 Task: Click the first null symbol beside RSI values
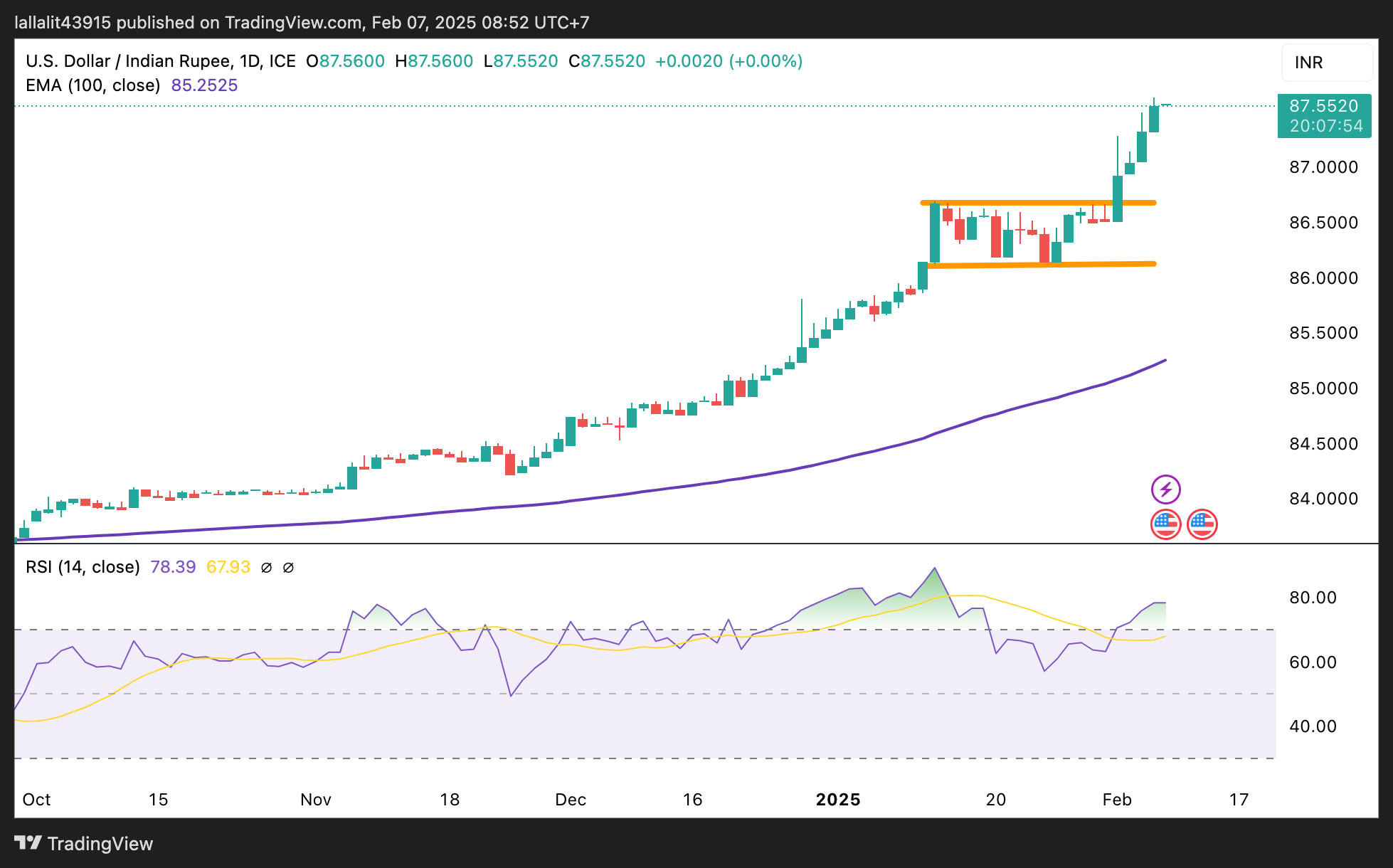coord(266,568)
